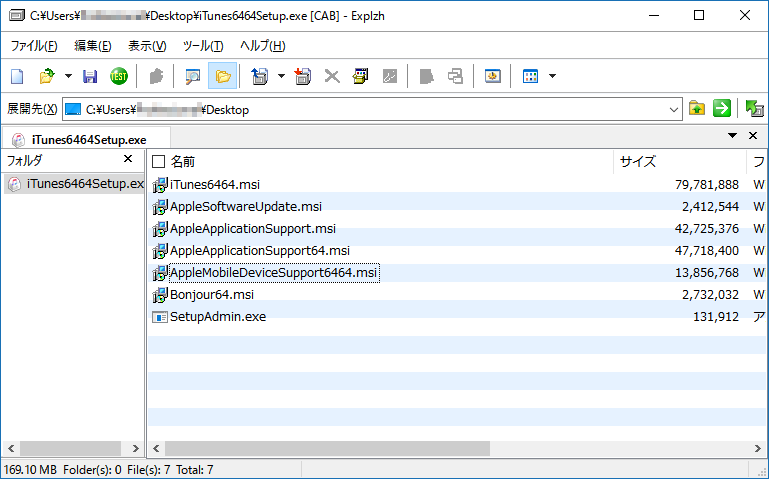Toggle the select-all checkbox beside 名前
The image size is (769, 479).
pos(158,161)
